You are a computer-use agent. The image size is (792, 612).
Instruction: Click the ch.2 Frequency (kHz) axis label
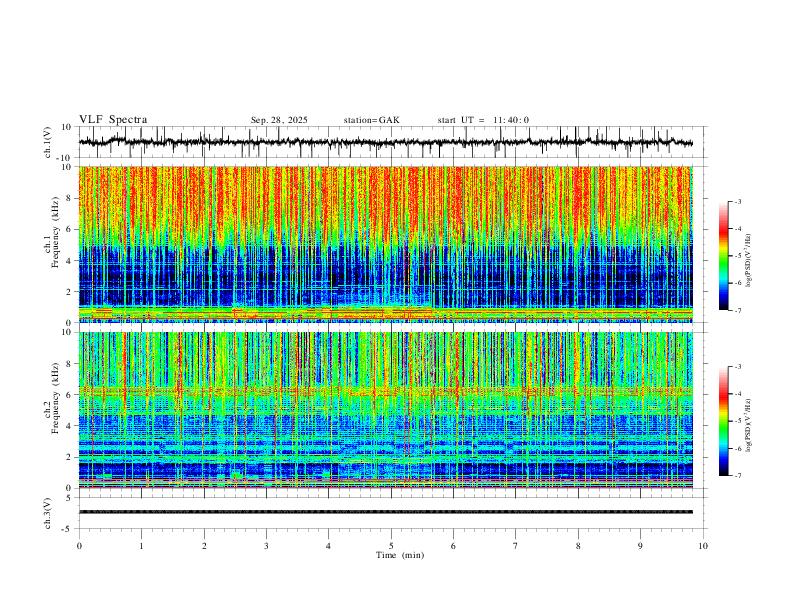(51, 397)
